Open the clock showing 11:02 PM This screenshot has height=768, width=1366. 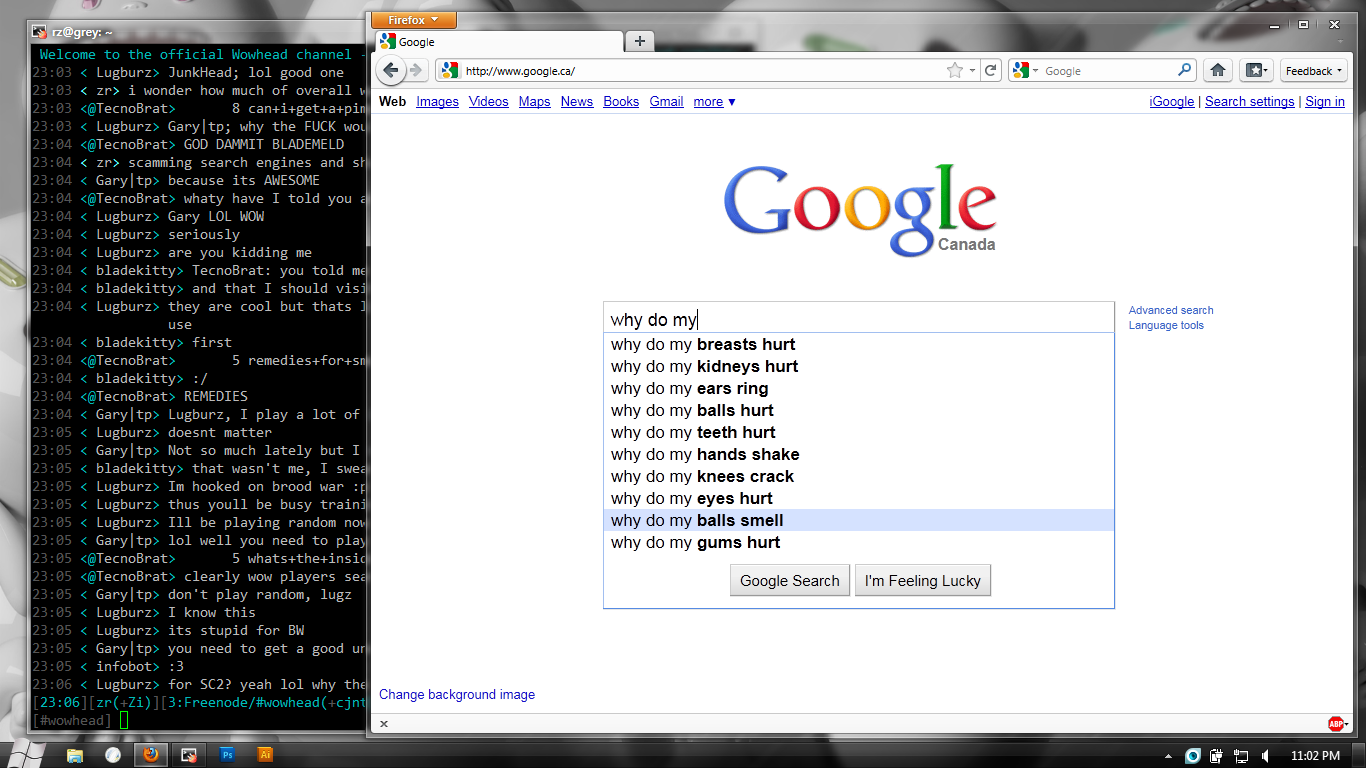click(x=1315, y=756)
